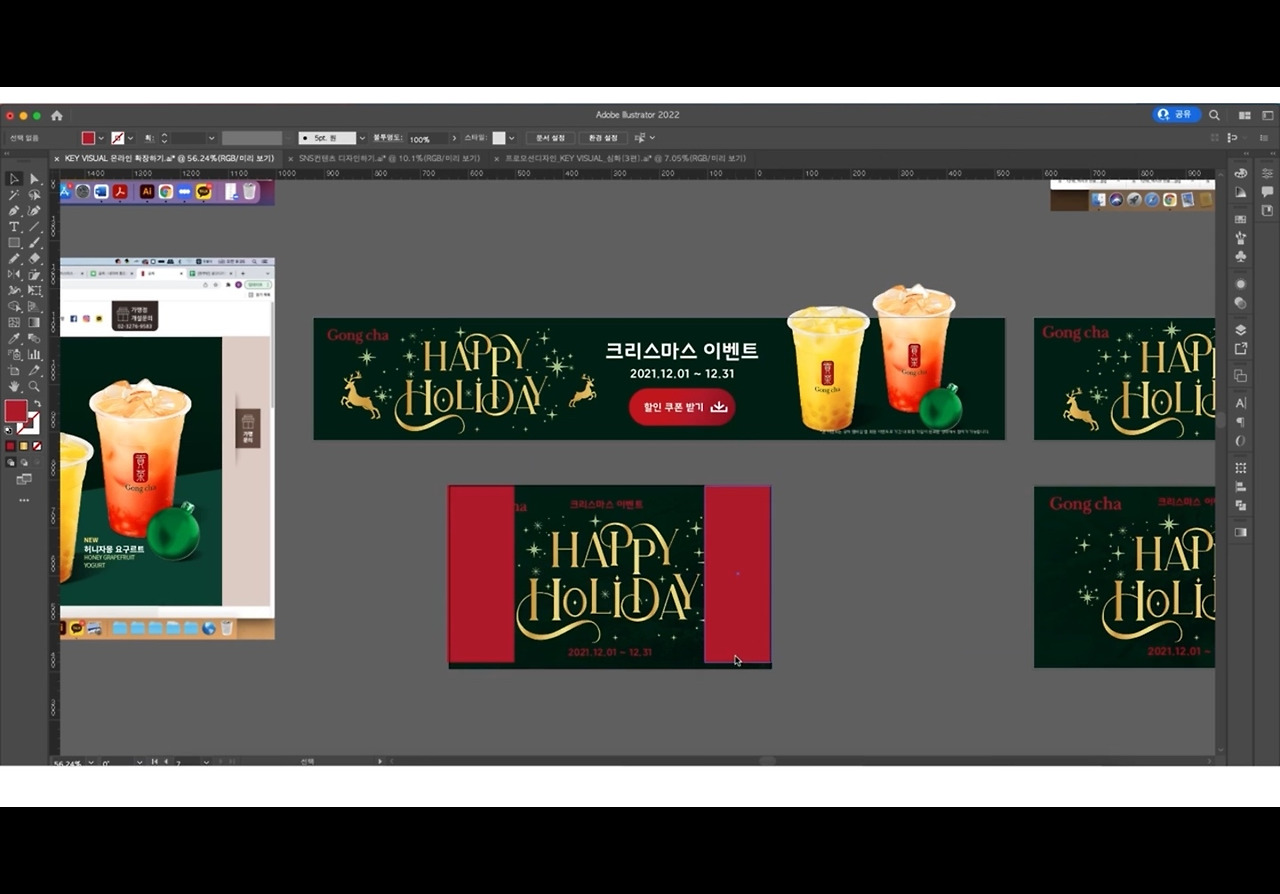Choose the Rectangle tool
Screen dimensions: 1280x894
pyautogui.click(x=14, y=243)
